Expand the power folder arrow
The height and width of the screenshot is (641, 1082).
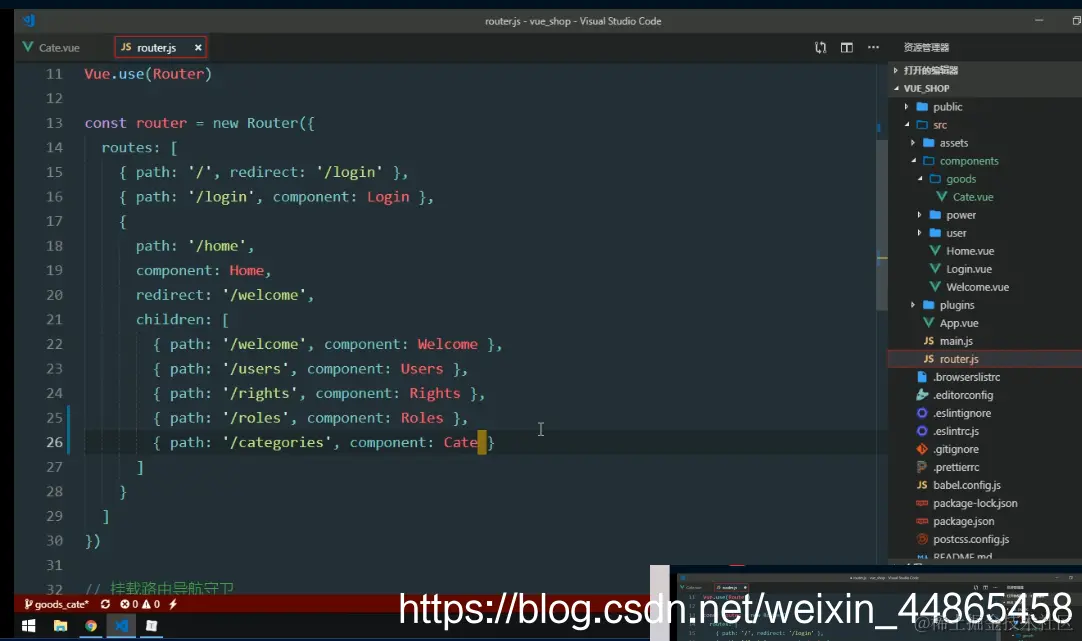click(x=920, y=215)
